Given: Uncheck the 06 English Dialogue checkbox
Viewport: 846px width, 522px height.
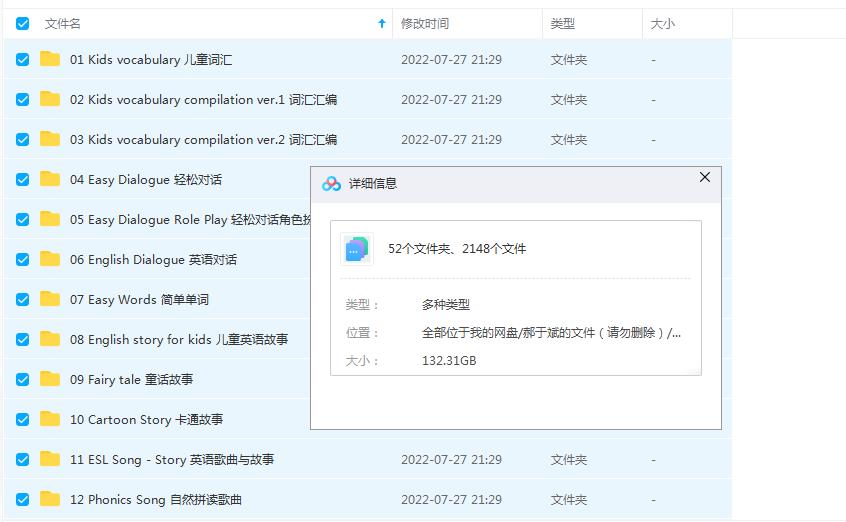Looking at the screenshot, I should pos(23,259).
